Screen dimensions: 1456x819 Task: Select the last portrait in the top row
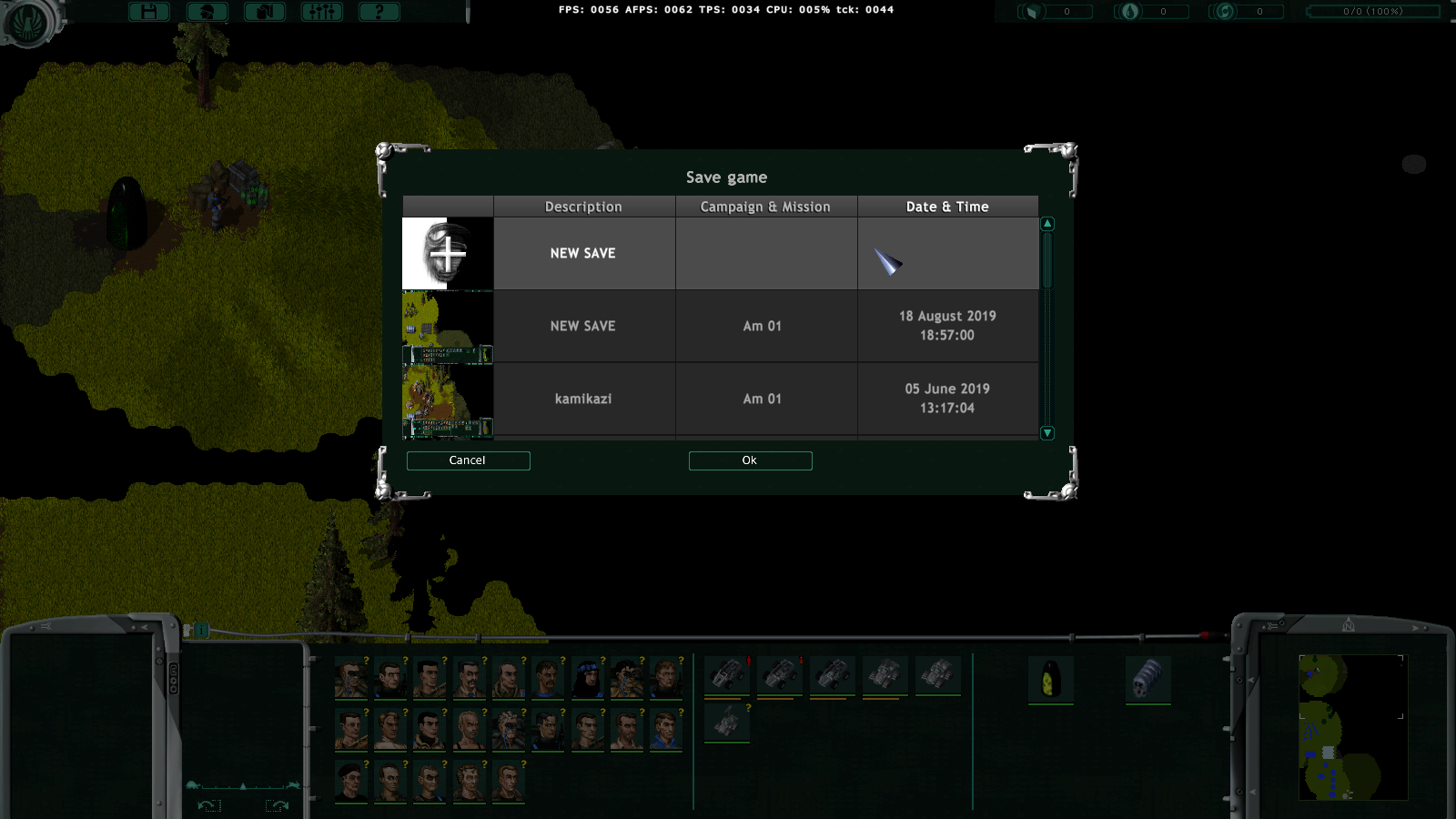pos(666,677)
